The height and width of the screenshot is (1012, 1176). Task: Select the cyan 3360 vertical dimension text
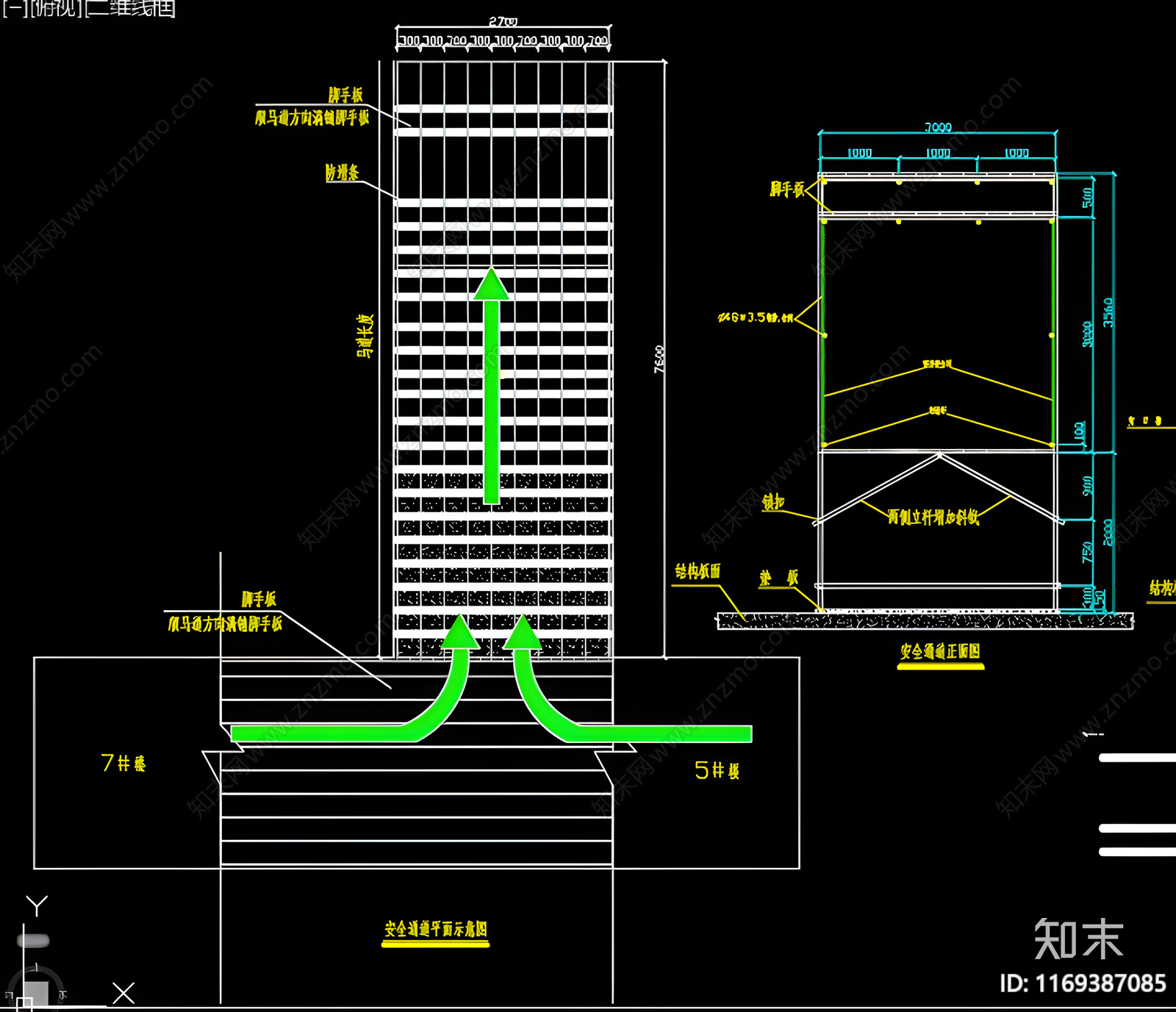point(1108,312)
